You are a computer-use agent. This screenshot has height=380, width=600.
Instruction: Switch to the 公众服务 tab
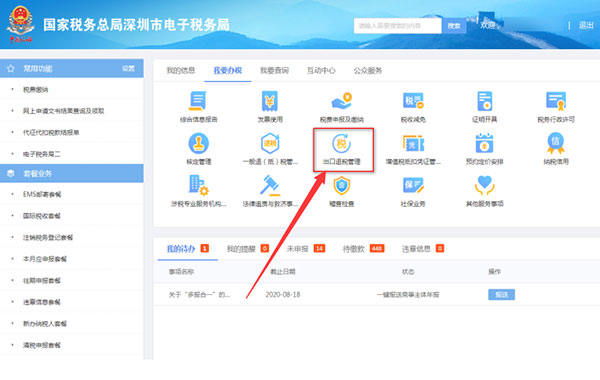[x=368, y=70]
